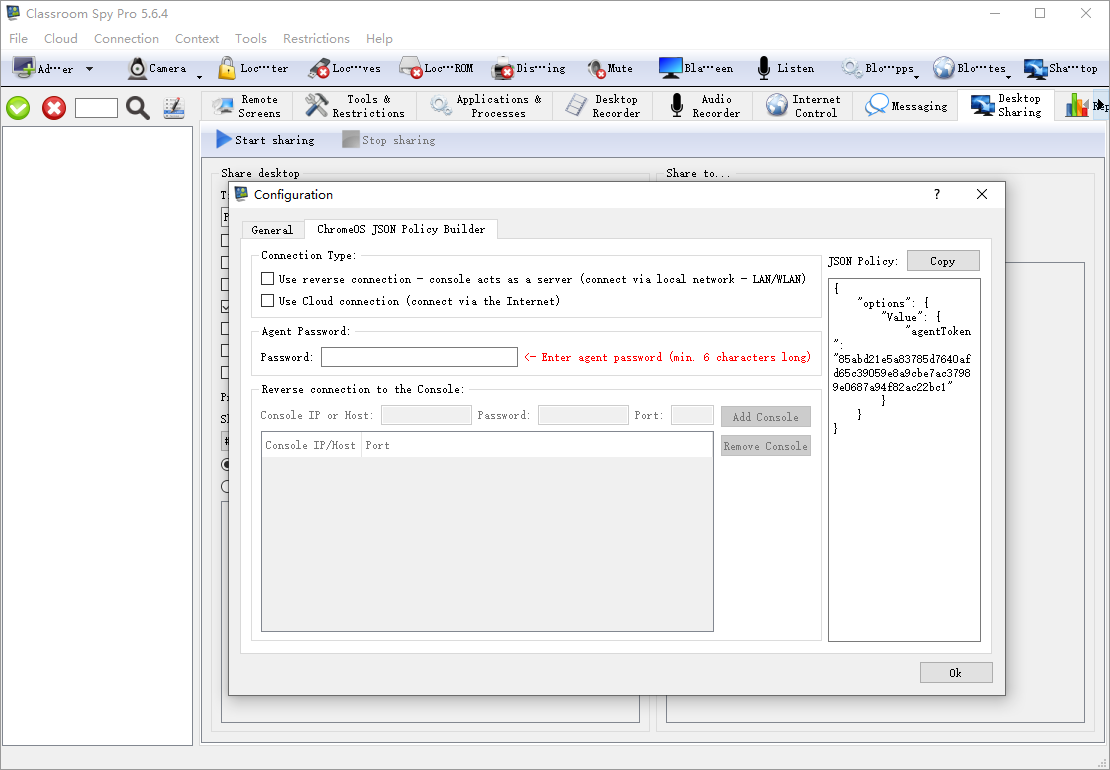The width and height of the screenshot is (1110, 770).
Task: Open the Internet Control tab
Action: click(804, 106)
